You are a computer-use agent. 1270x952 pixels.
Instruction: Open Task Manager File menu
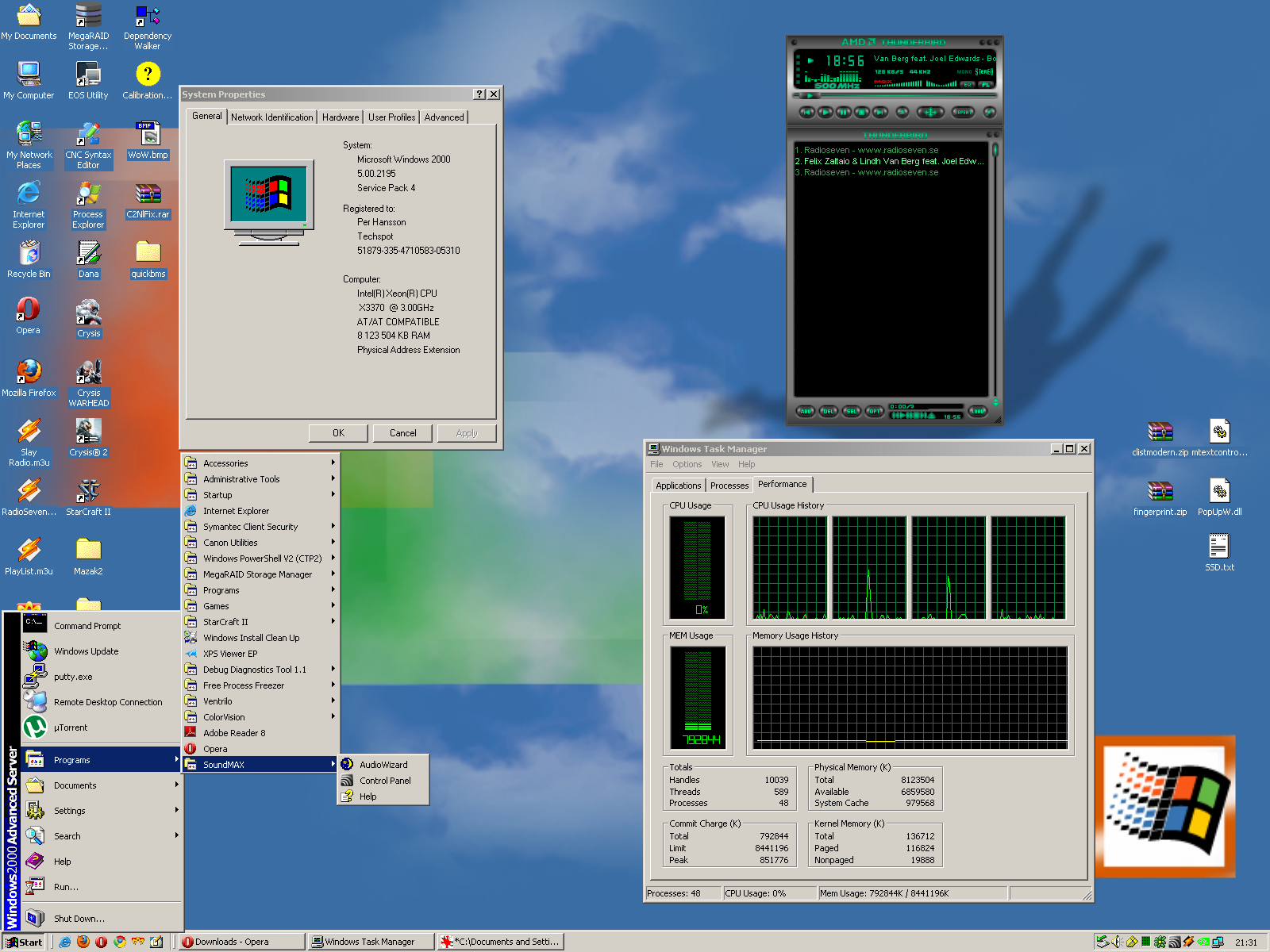pos(656,464)
